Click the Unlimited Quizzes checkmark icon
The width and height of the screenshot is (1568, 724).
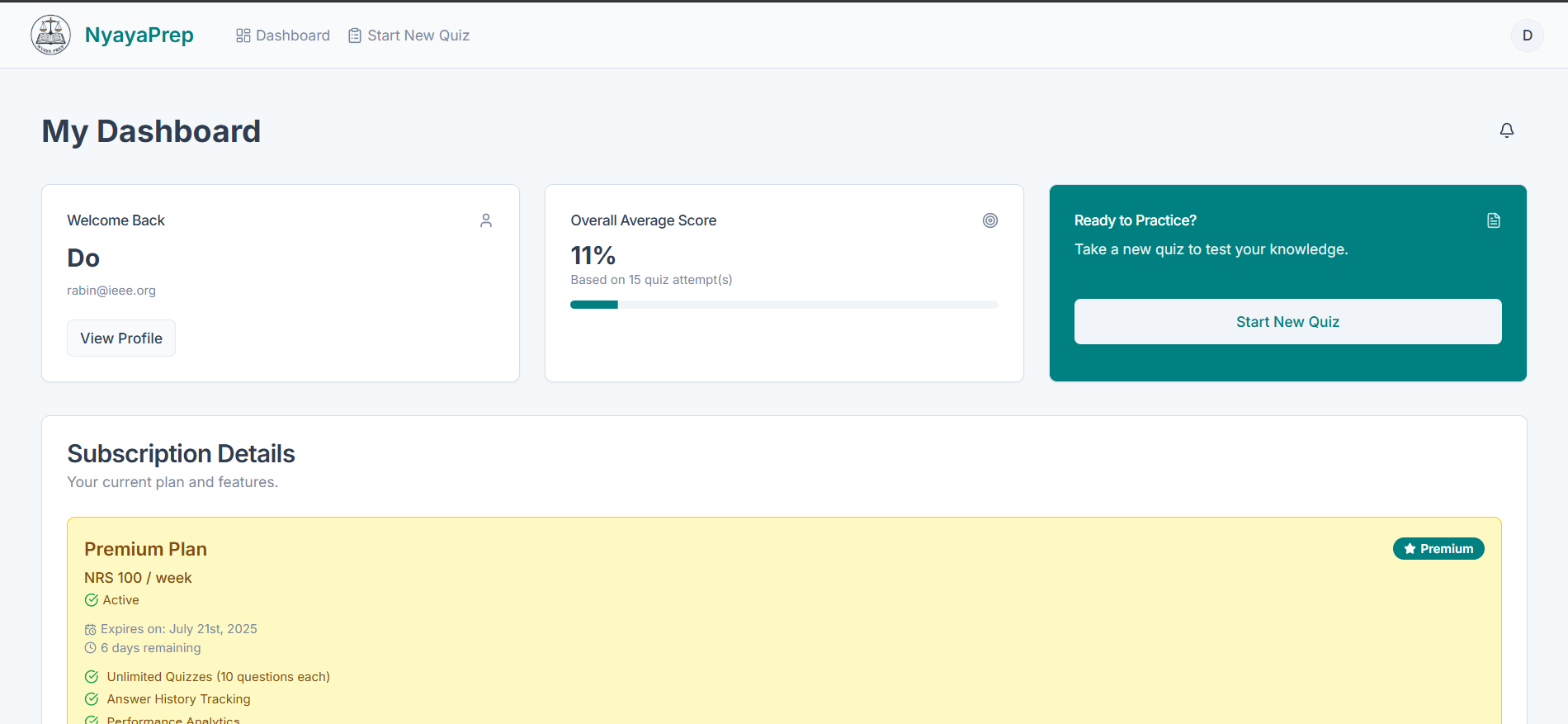(x=92, y=677)
